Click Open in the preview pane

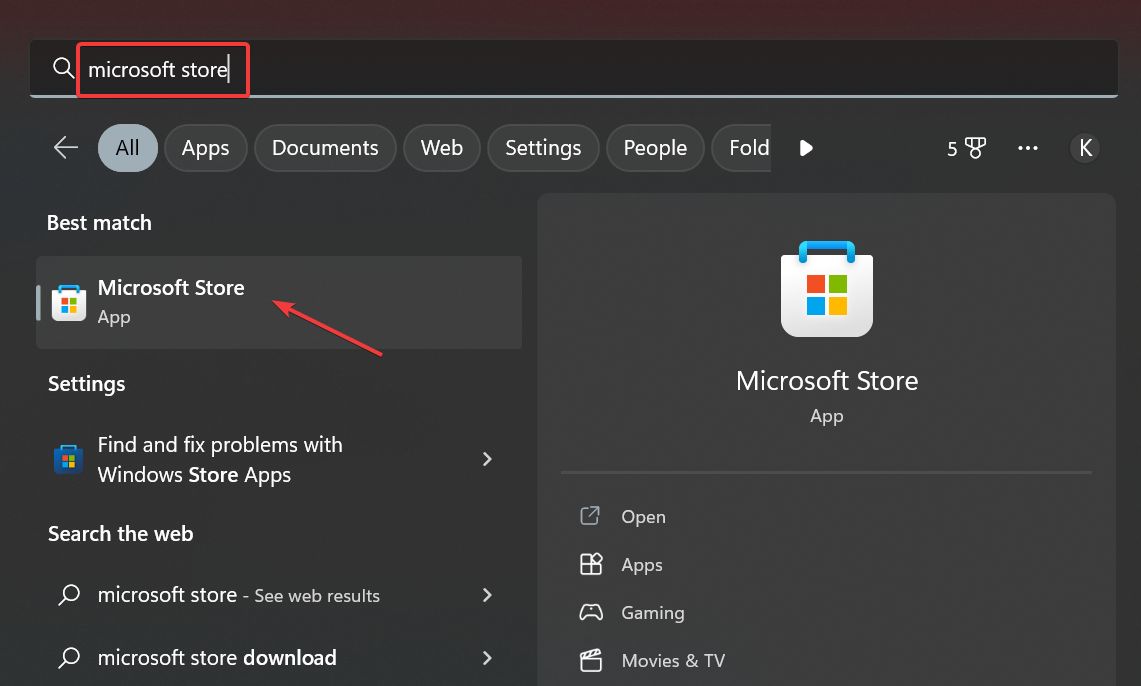(x=643, y=517)
